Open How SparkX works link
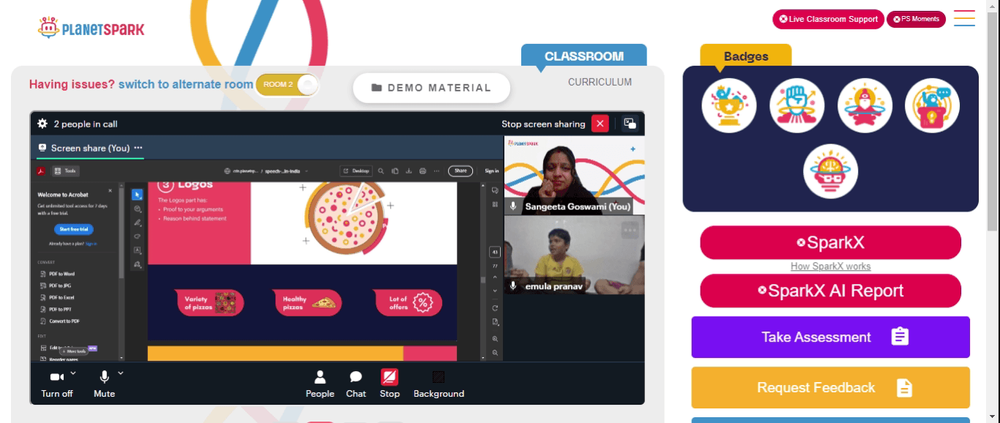The height and width of the screenshot is (423, 1000). (830, 266)
